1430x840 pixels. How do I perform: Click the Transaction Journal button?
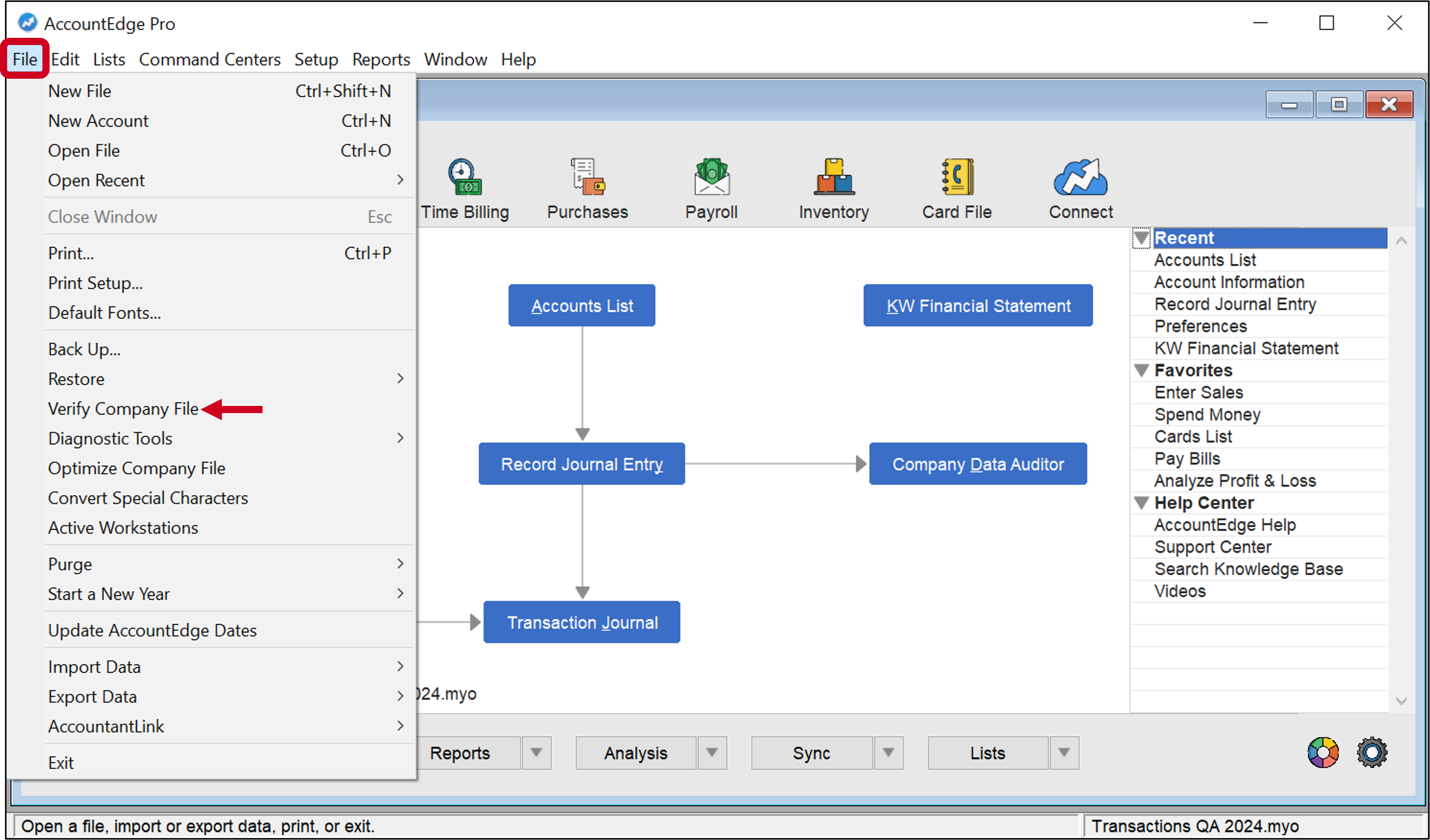pos(582,623)
